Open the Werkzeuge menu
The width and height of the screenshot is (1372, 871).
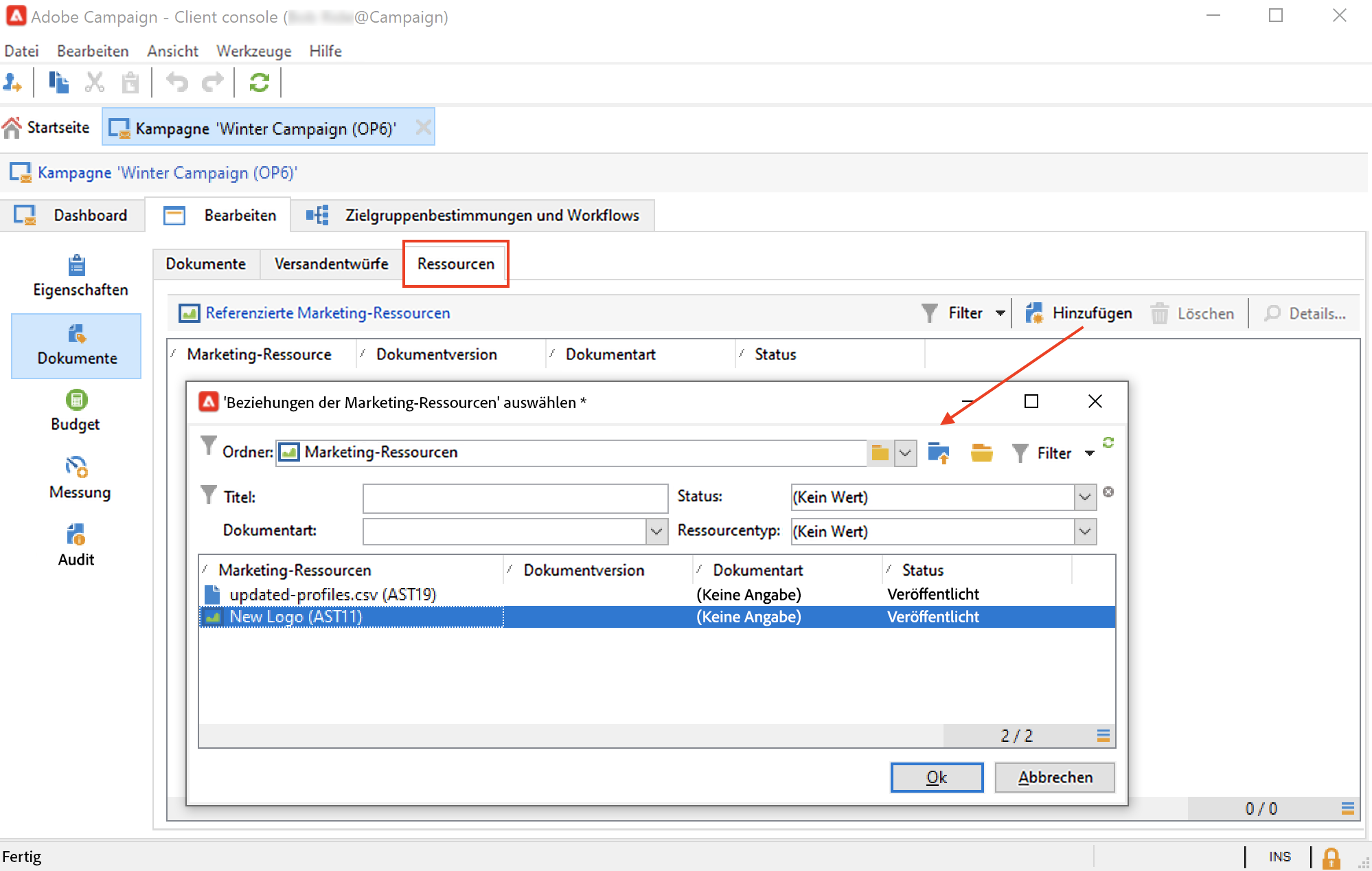point(253,51)
